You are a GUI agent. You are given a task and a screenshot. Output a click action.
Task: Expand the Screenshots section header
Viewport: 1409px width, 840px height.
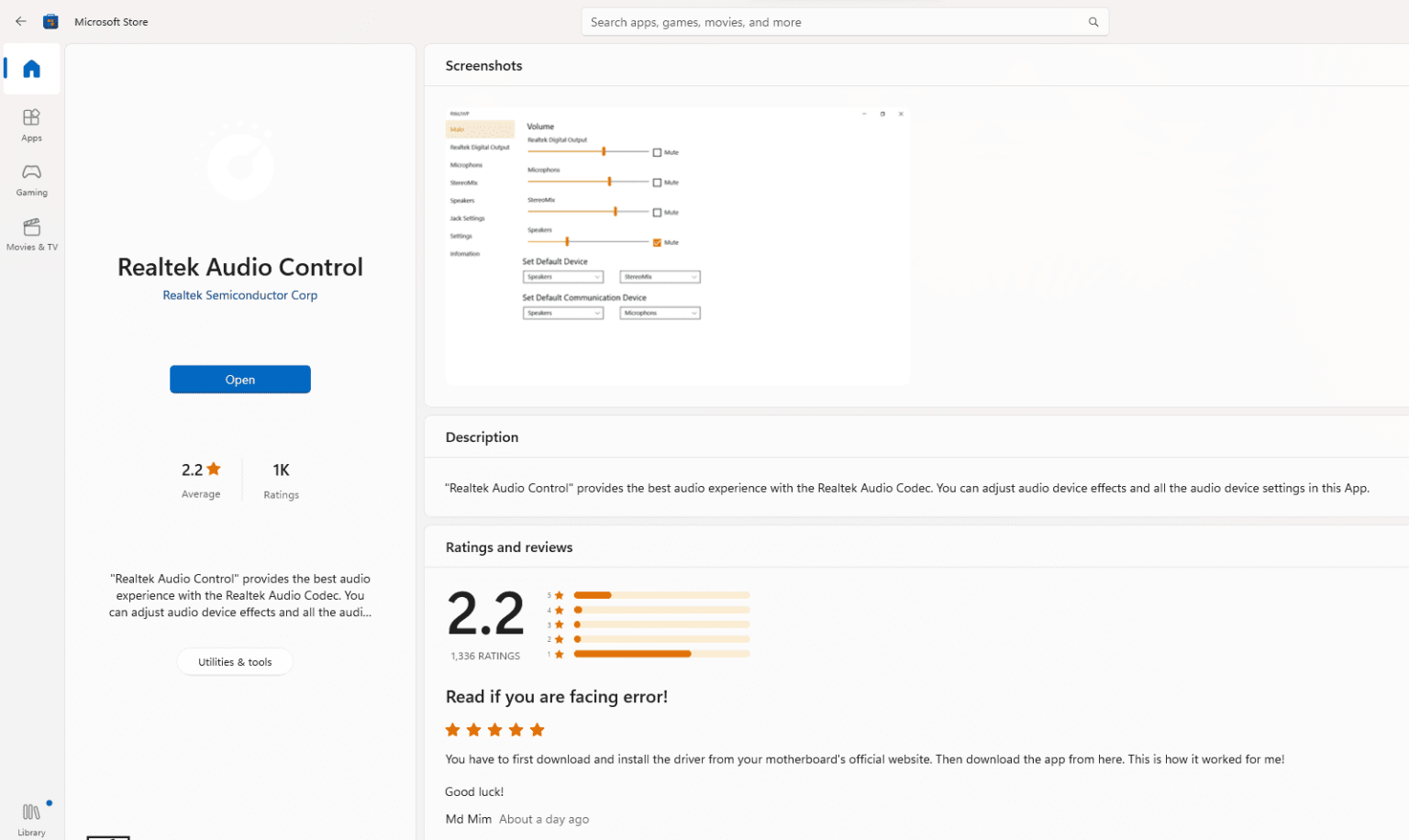pyautogui.click(x=483, y=66)
